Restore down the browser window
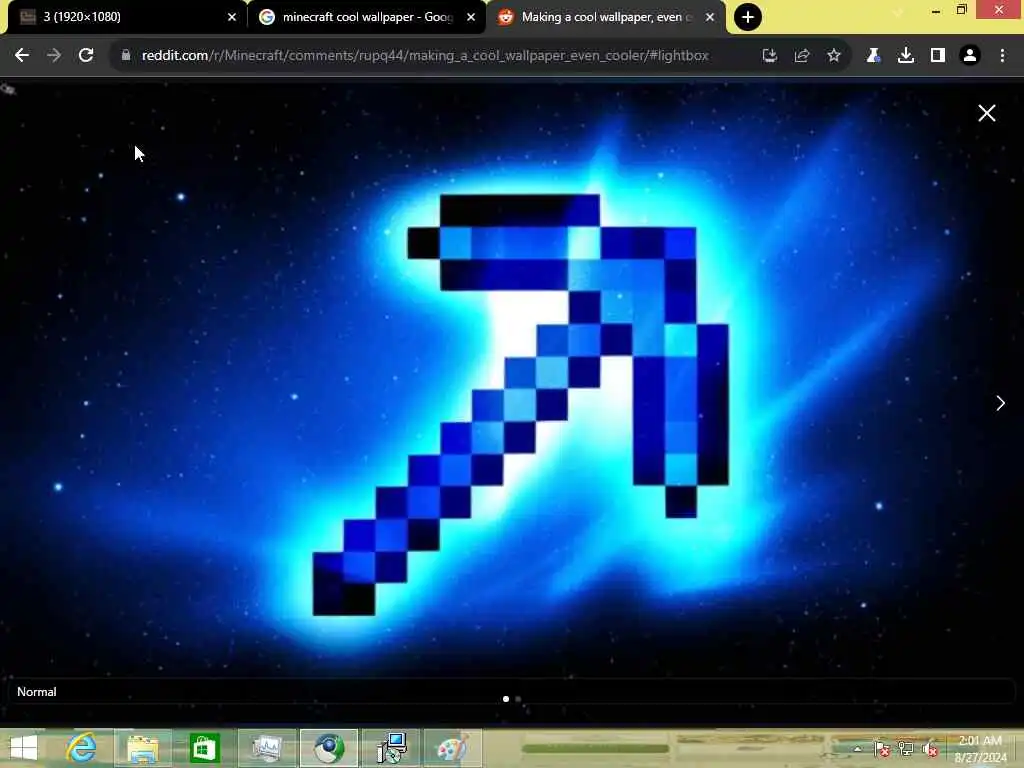This screenshot has width=1024, height=768. (961, 10)
